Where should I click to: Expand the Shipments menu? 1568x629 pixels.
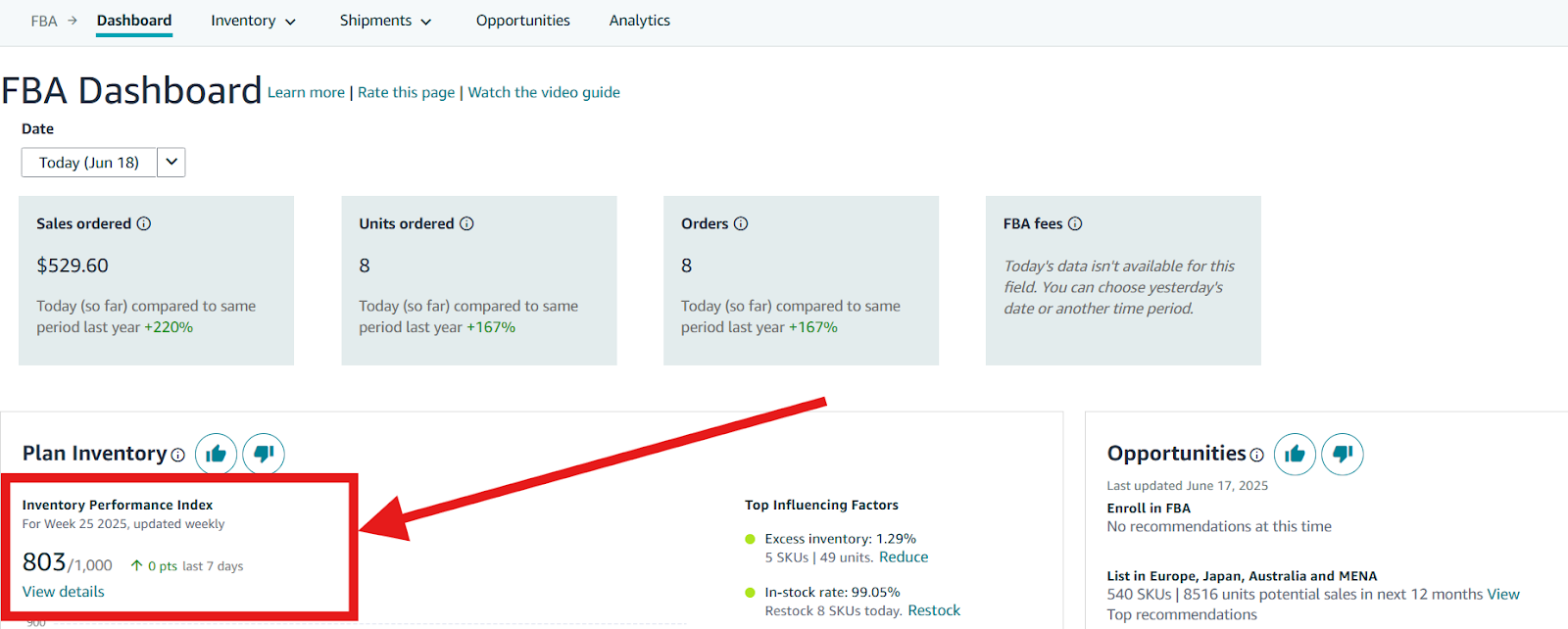pyautogui.click(x=386, y=21)
